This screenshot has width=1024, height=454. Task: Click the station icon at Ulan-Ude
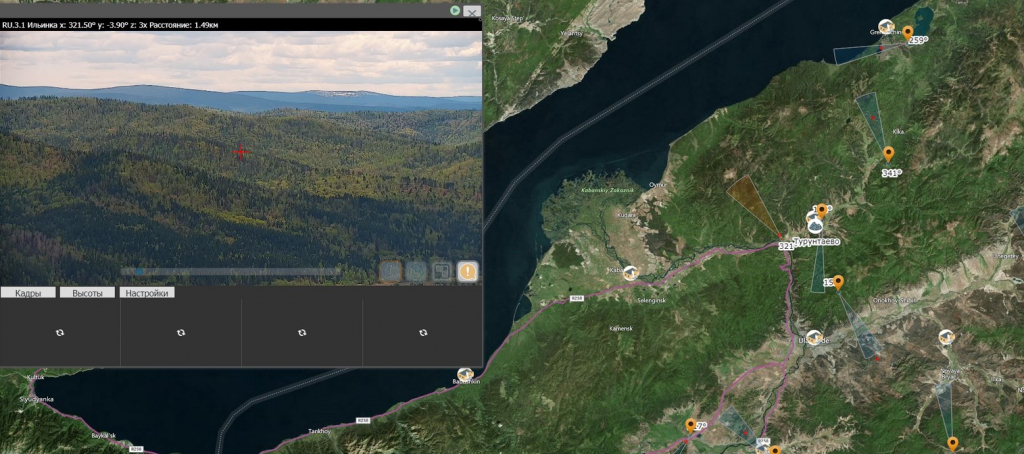(x=814, y=338)
